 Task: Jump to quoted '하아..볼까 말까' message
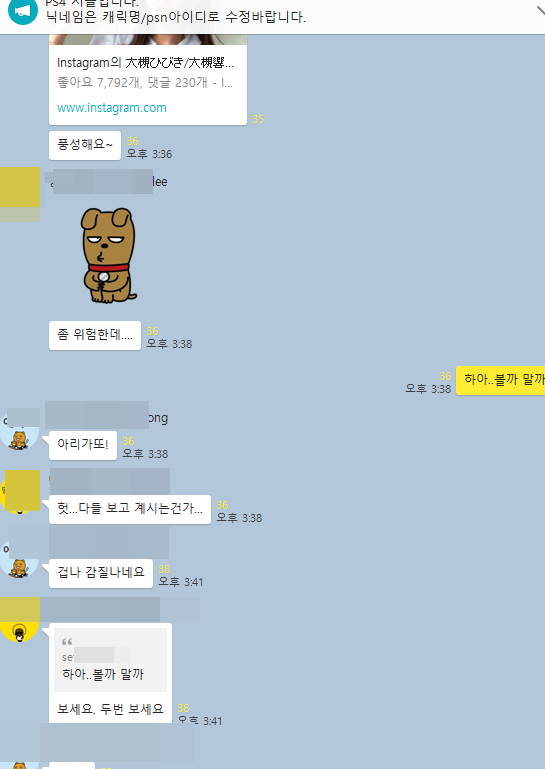point(110,660)
